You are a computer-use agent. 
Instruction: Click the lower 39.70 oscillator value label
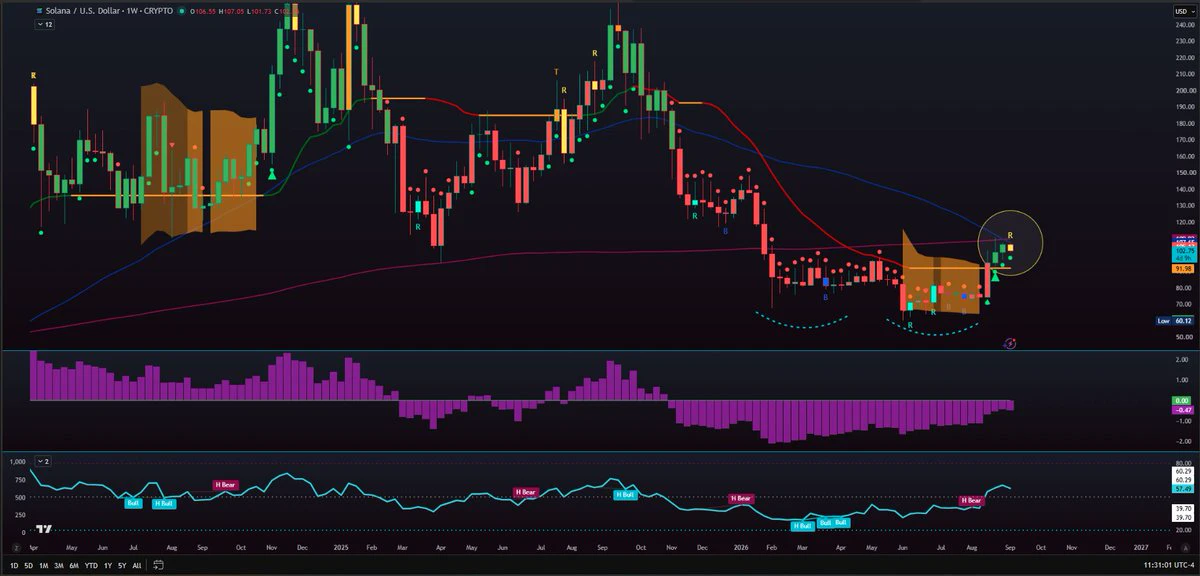pos(1182,517)
